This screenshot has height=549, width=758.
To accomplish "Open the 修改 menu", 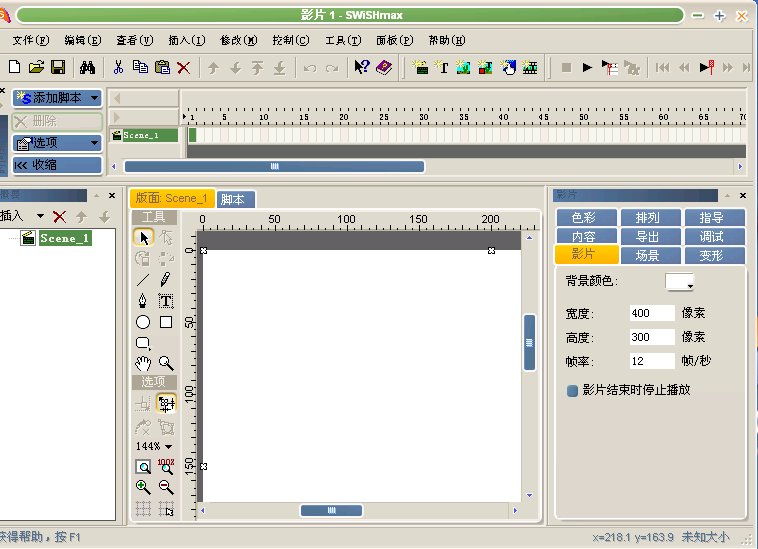I will pyautogui.click(x=237, y=41).
